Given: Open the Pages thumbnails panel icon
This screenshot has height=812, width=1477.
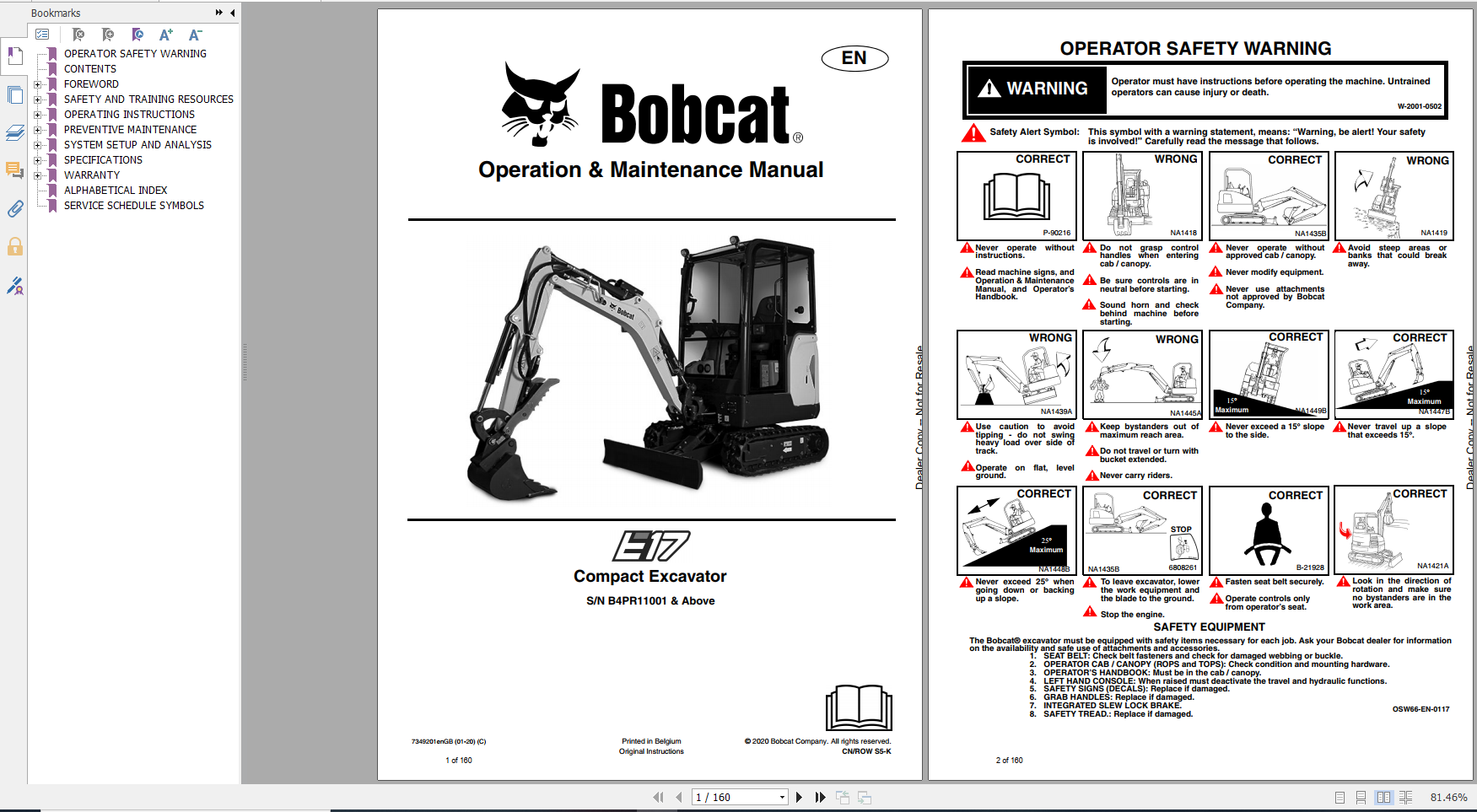Looking at the screenshot, I should [14, 95].
